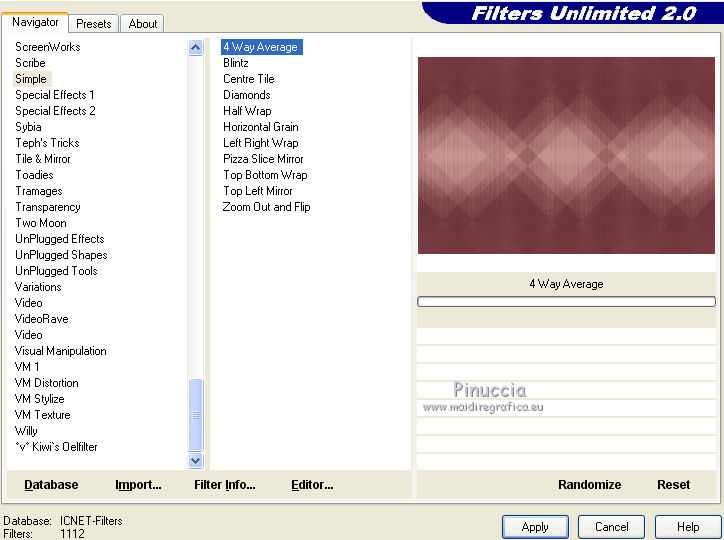Screen dimensions: 724x540
Task: Open the Editor... button
Action: click(x=312, y=485)
